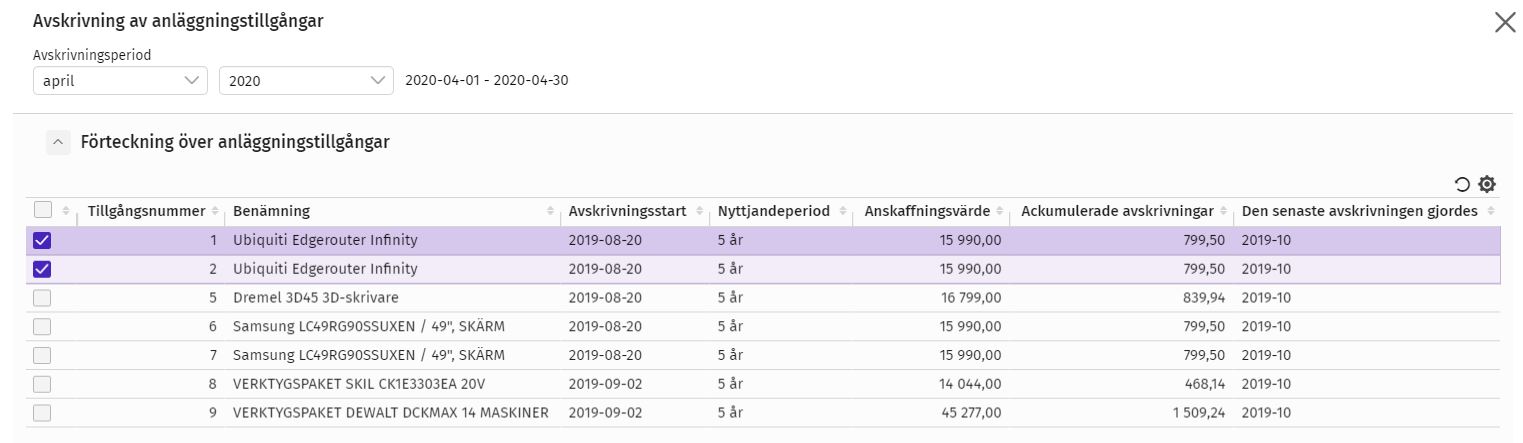Viewport: 1523px width, 443px height.
Task: Collapse the Förteckning över anläggningstillgångar section
Action: click(58, 142)
